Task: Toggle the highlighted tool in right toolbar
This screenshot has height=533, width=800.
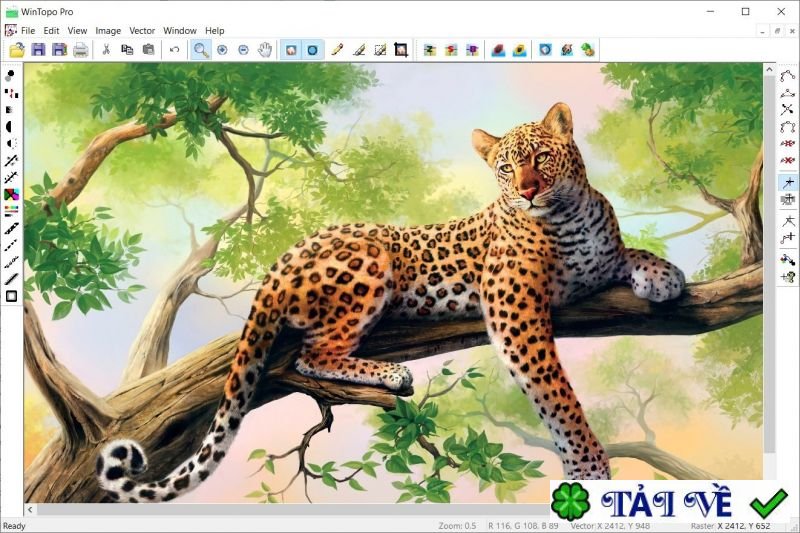Action: (788, 182)
